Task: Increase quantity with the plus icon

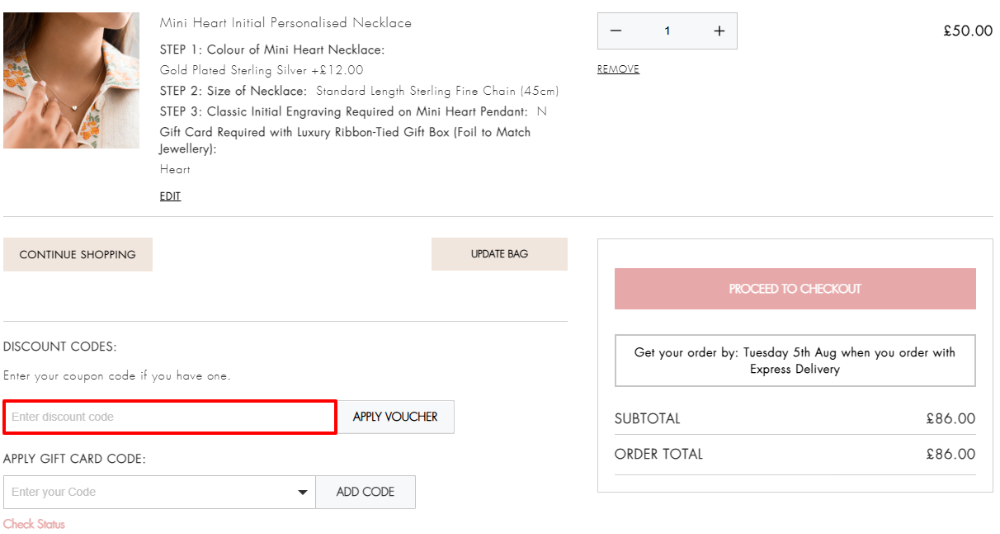Action: click(719, 31)
